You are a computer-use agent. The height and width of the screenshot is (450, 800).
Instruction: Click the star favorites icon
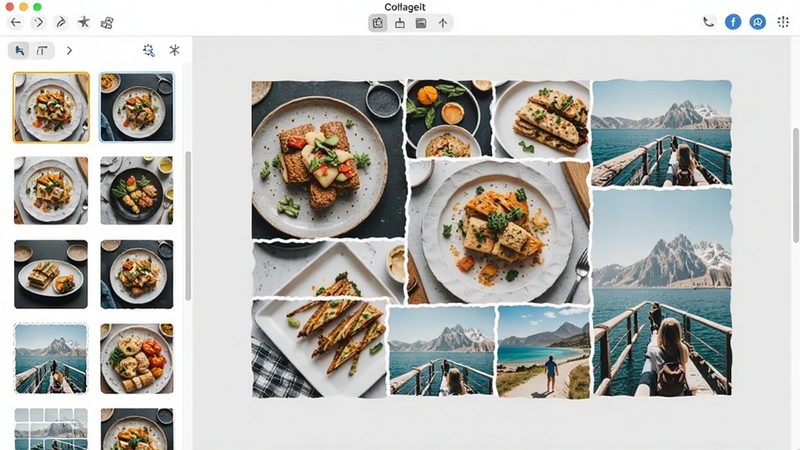[x=84, y=22]
